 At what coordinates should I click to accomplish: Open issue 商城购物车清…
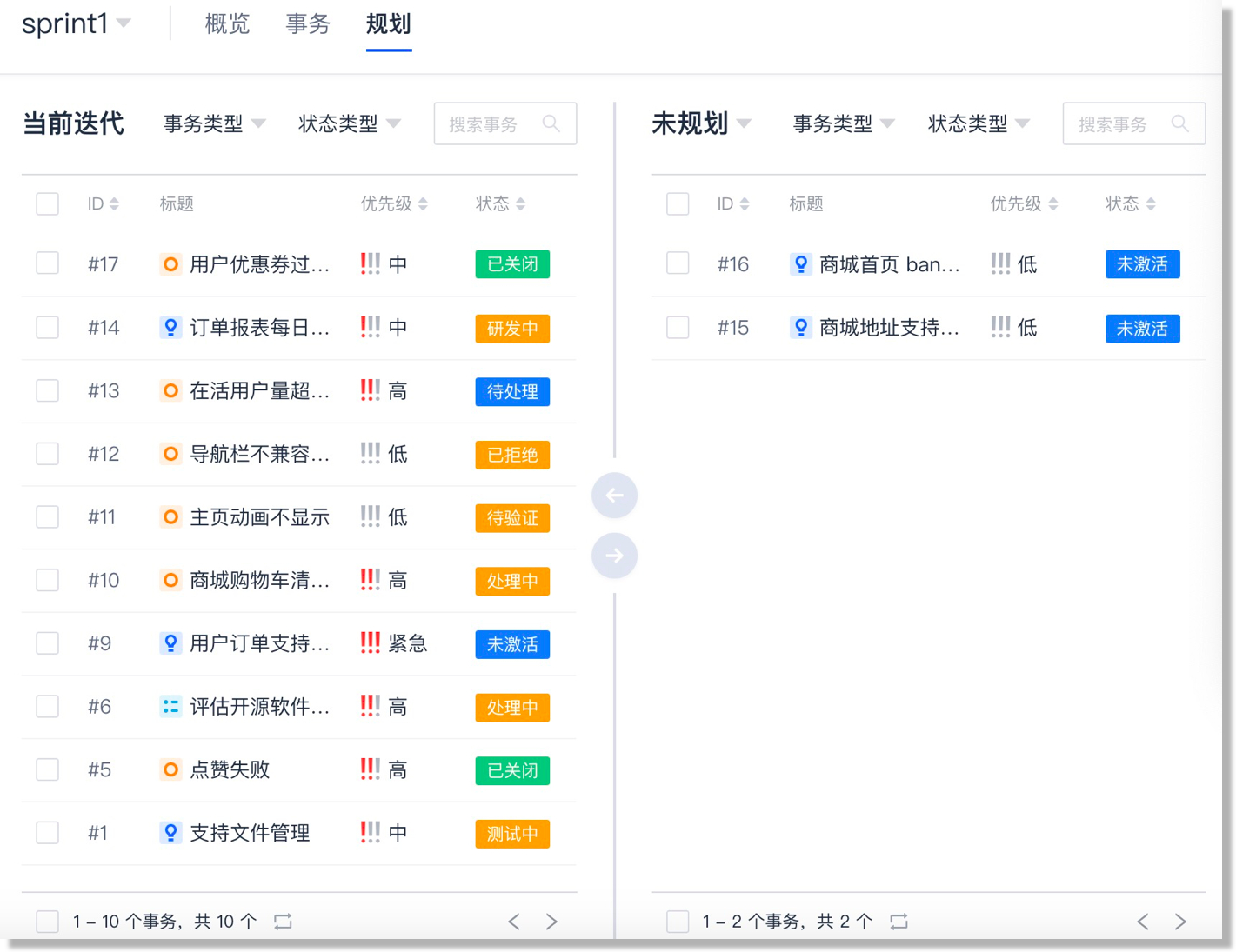[260, 580]
